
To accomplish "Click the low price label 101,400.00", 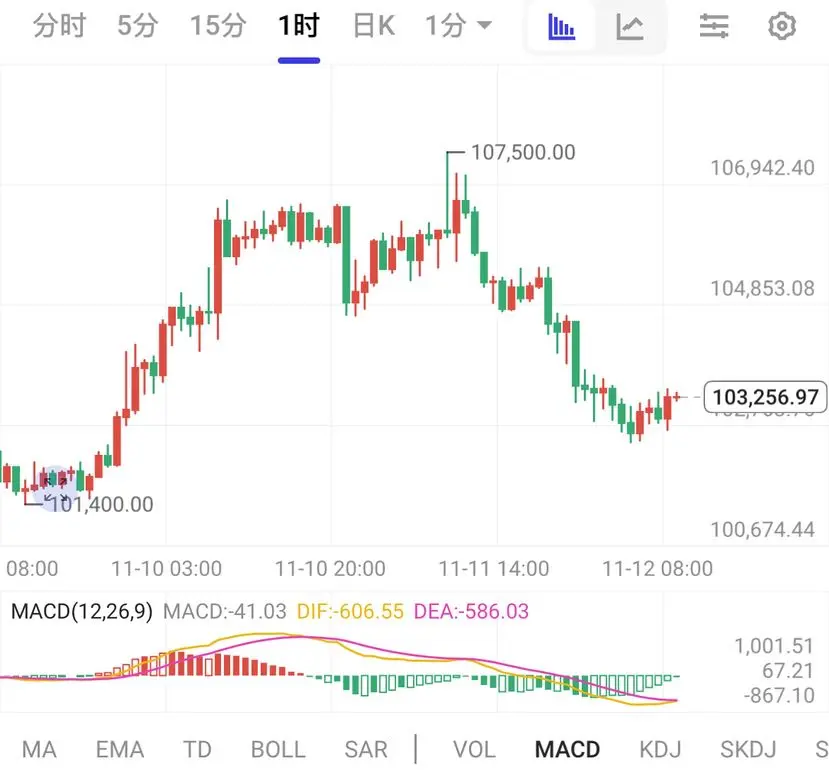I will (x=102, y=504).
